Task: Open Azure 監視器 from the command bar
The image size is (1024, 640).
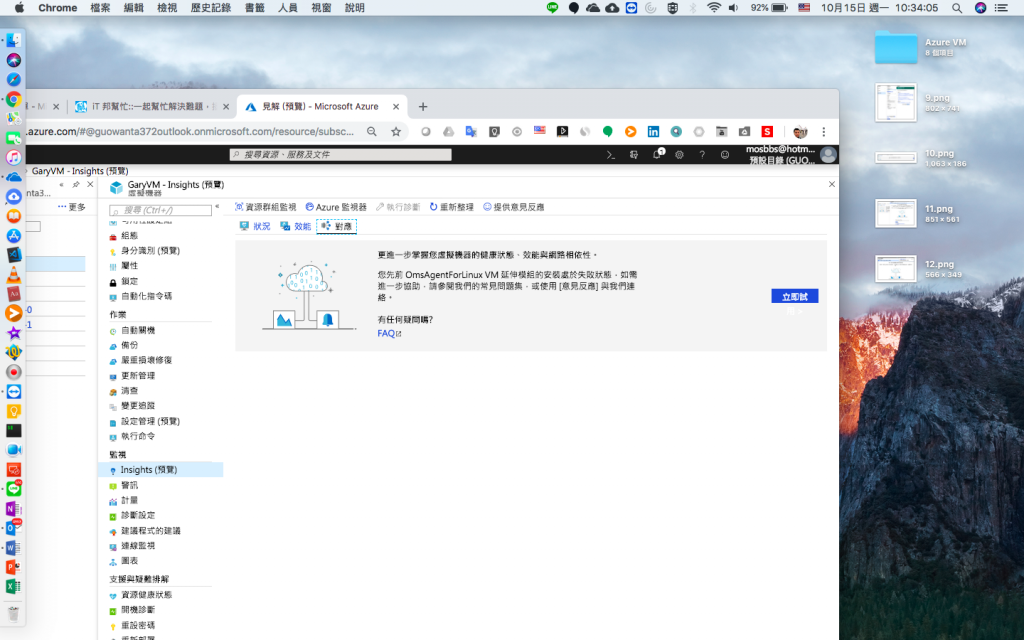Action: (x=336, y=207)
